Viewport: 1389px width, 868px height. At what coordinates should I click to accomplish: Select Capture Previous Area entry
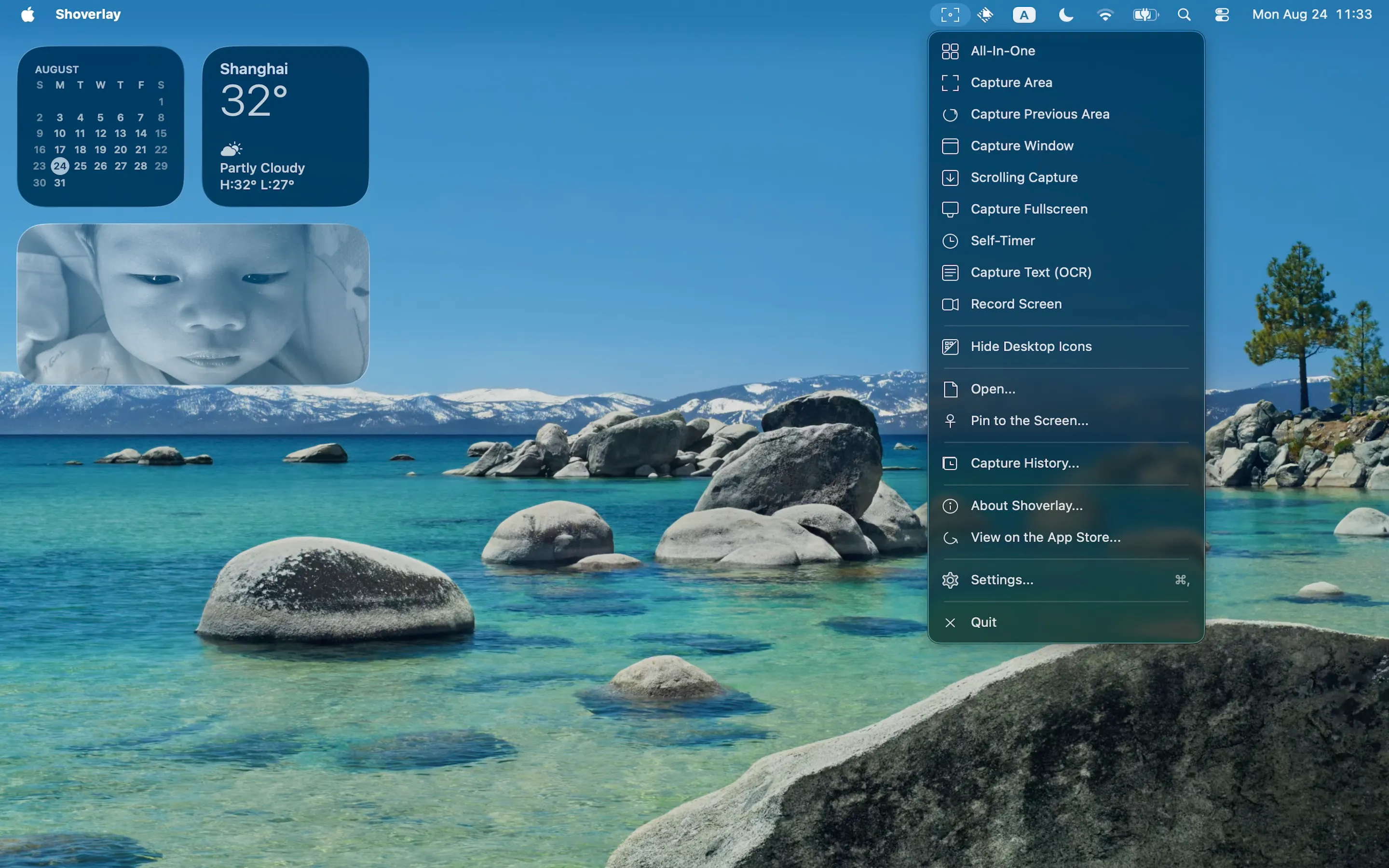click(x=1066, y=114)
